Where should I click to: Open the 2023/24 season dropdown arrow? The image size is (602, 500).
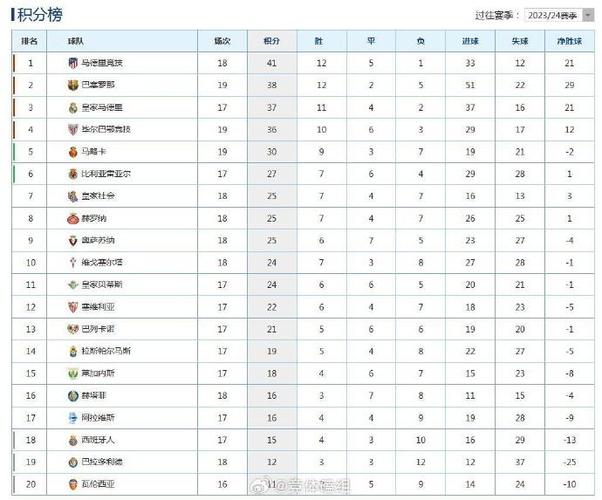click(x=588, y=15)
